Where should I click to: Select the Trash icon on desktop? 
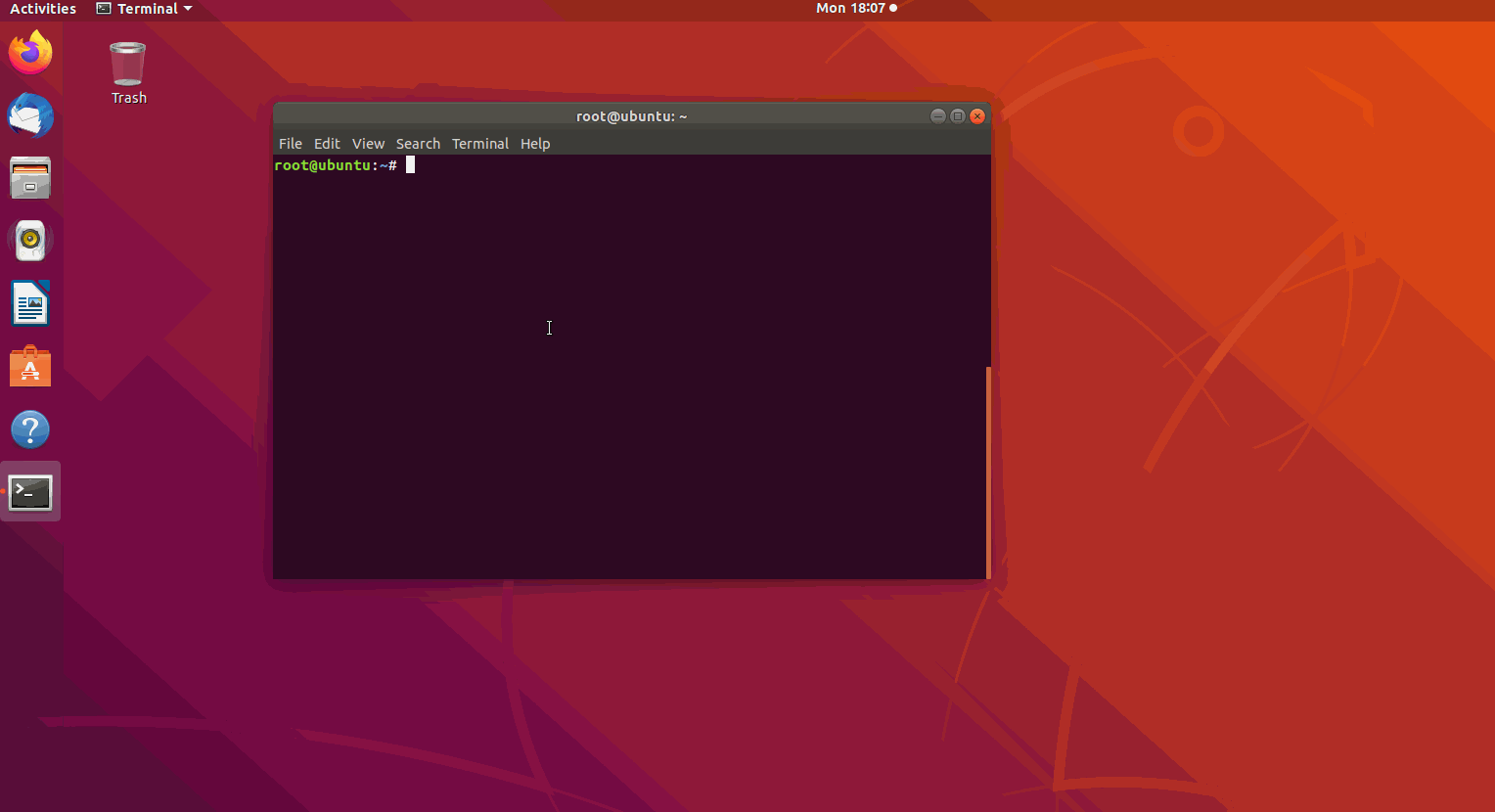[128, 73]
